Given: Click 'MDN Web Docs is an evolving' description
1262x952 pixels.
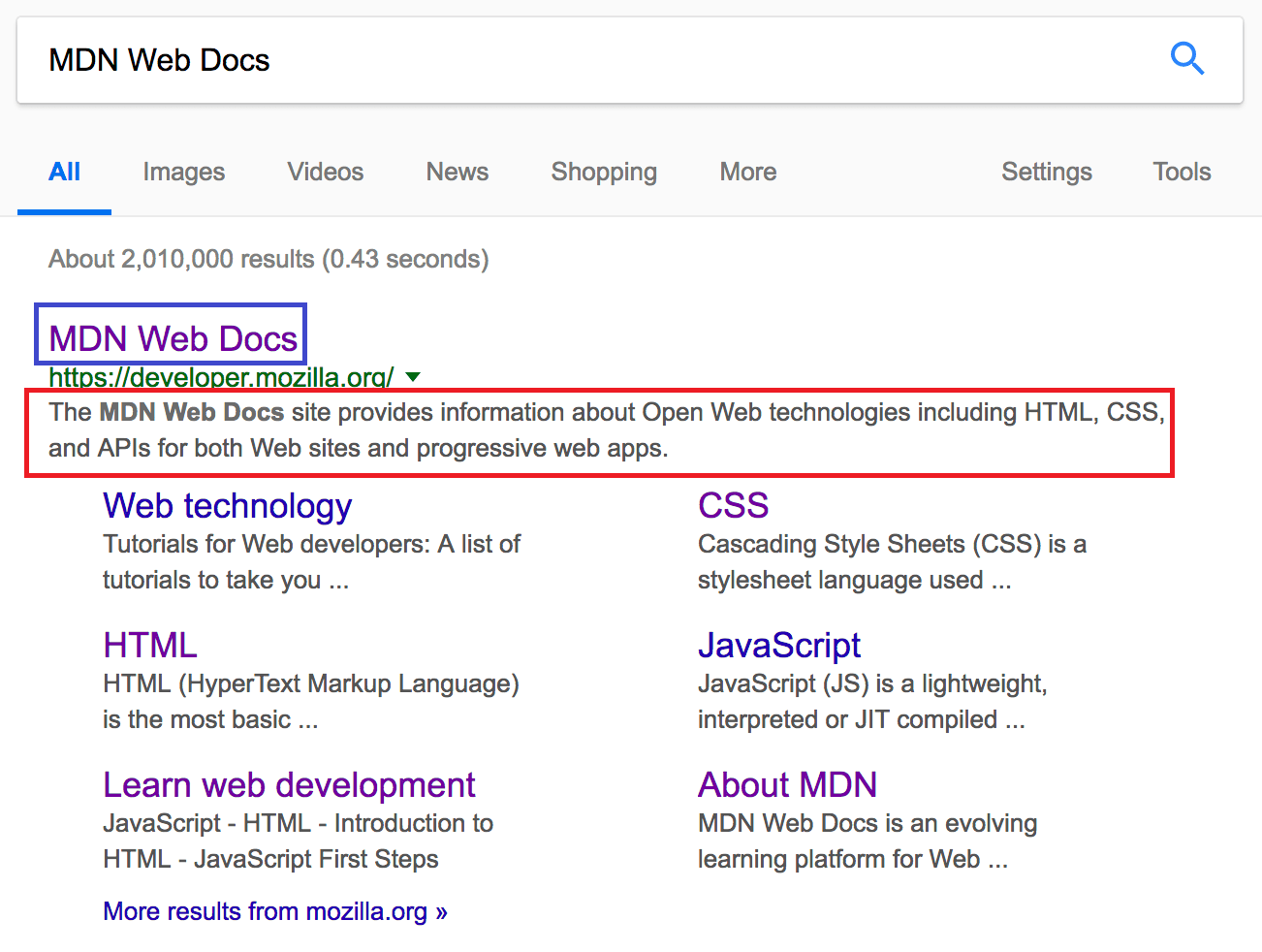Looking at the screenshot, I should [x=868, y=841].
